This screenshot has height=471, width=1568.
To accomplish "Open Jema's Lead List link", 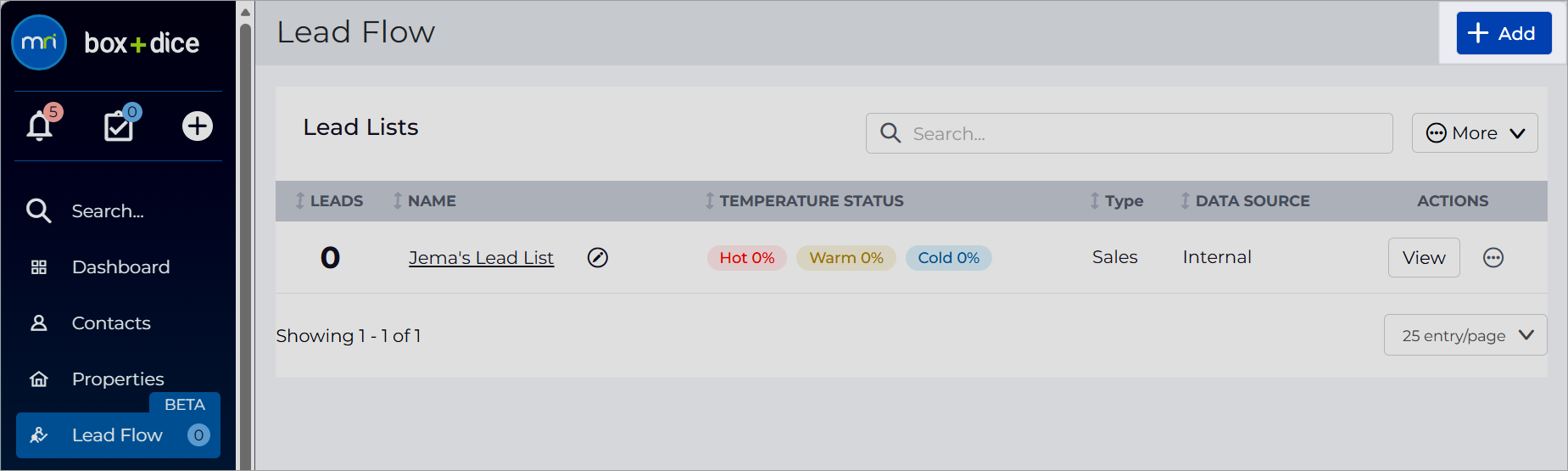I will (481, 258).
